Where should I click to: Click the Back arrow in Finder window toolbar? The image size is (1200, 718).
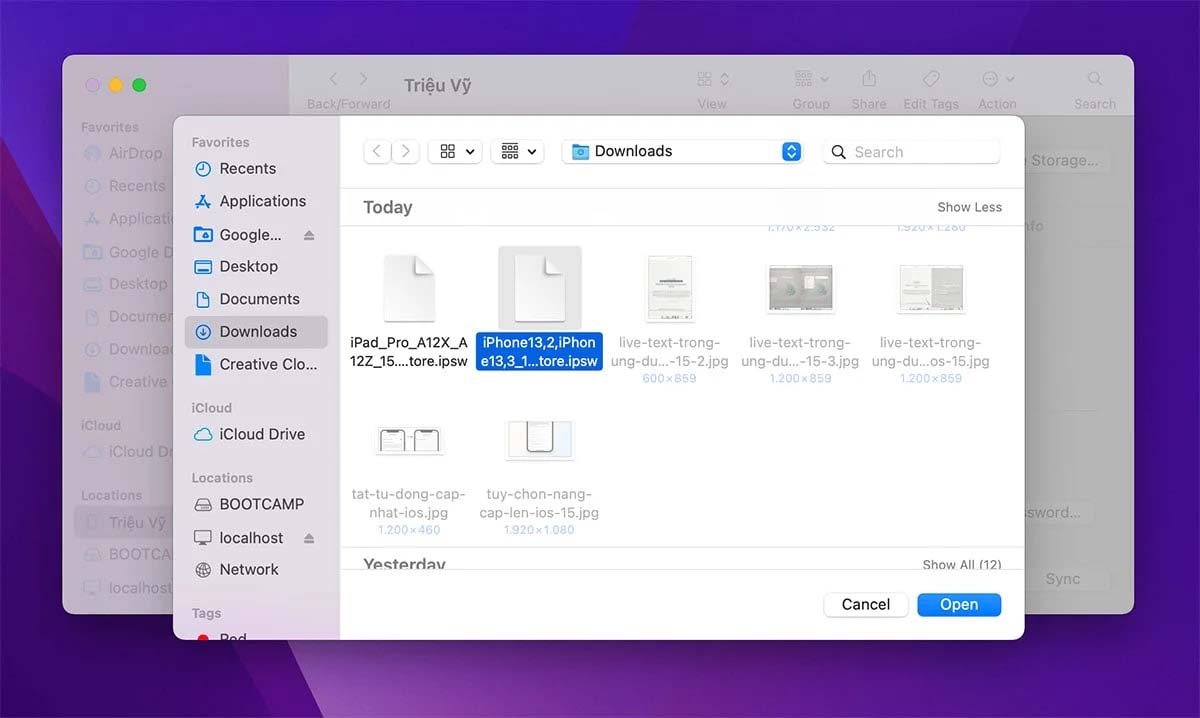pos(334,79)
